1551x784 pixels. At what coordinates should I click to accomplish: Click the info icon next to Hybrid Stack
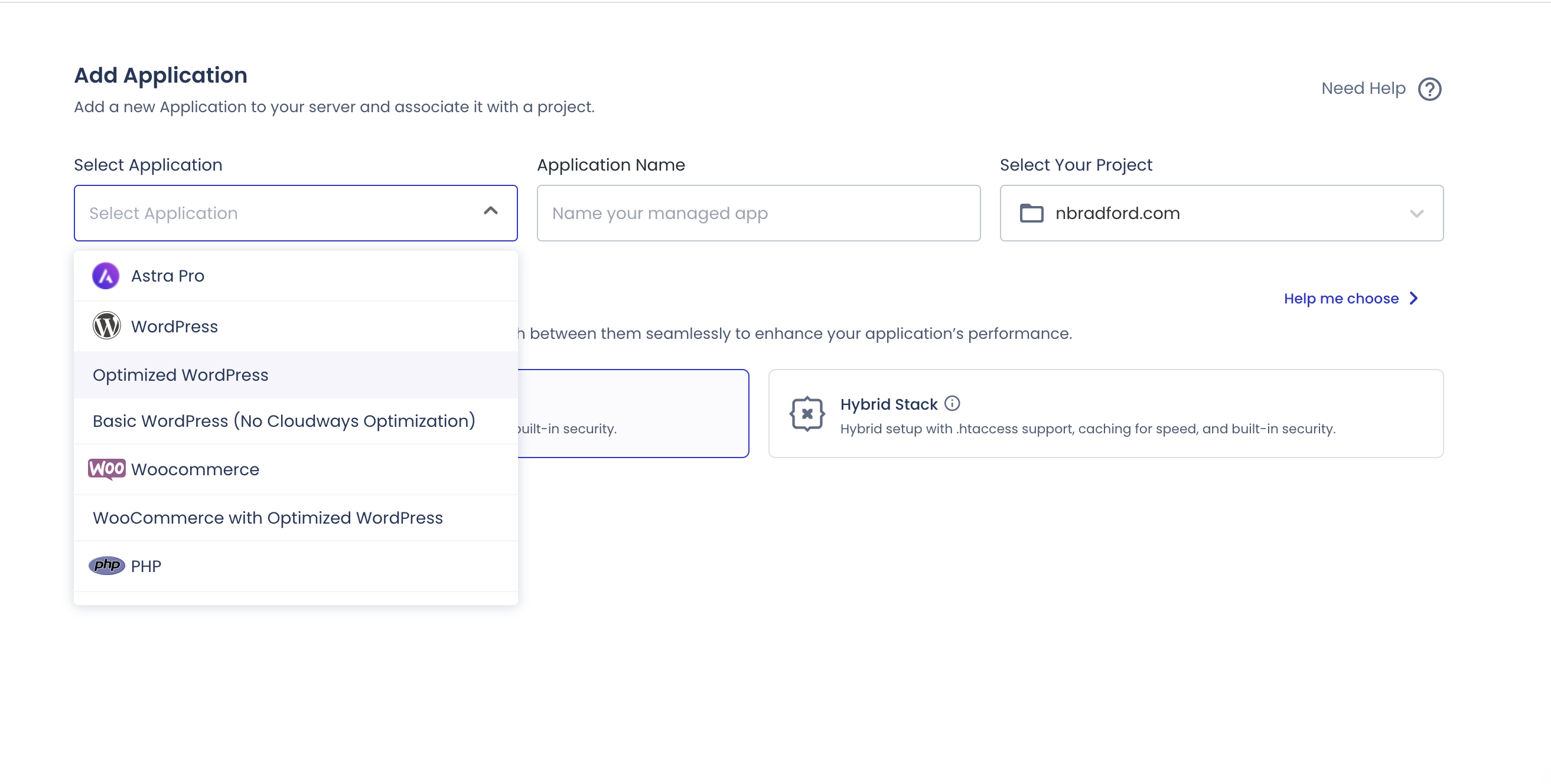pos(953,404)
